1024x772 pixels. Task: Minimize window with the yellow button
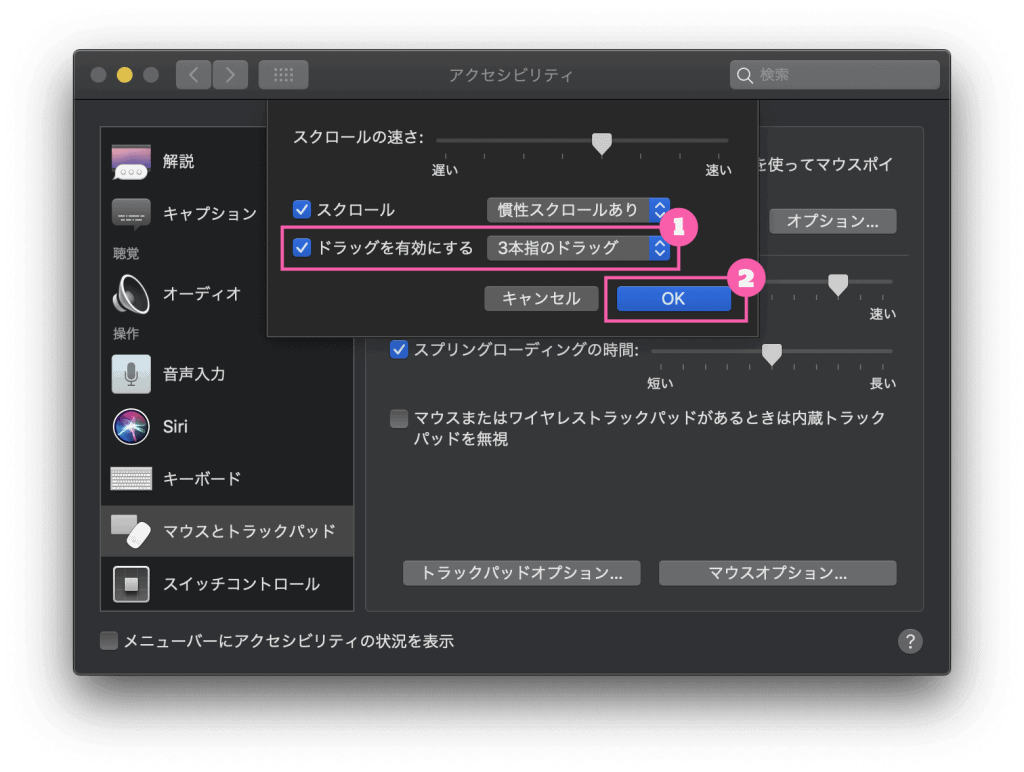tap(125, 75)
